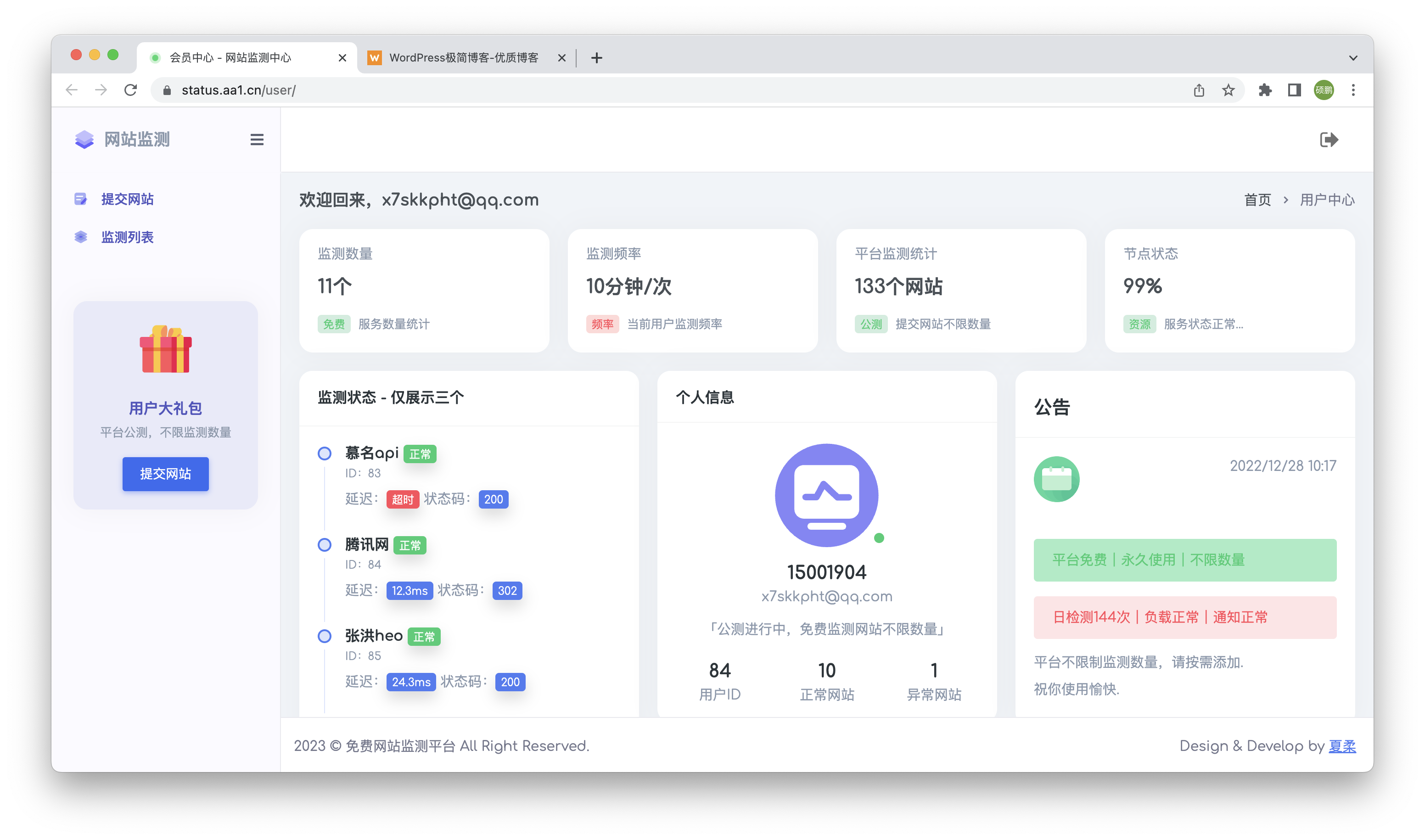Open 监测列表 in sidebar menu

coord(127,236)
